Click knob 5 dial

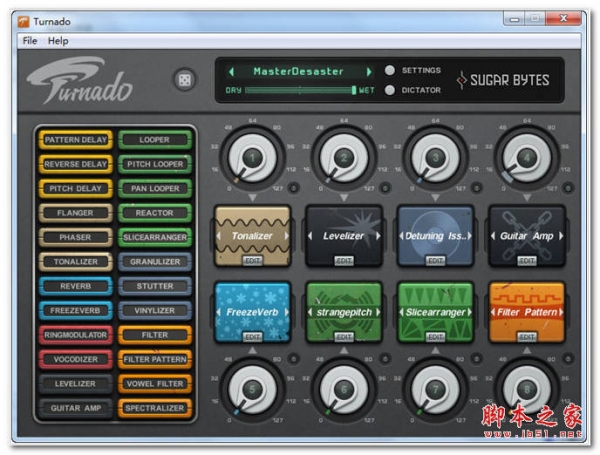pos(252,390)
